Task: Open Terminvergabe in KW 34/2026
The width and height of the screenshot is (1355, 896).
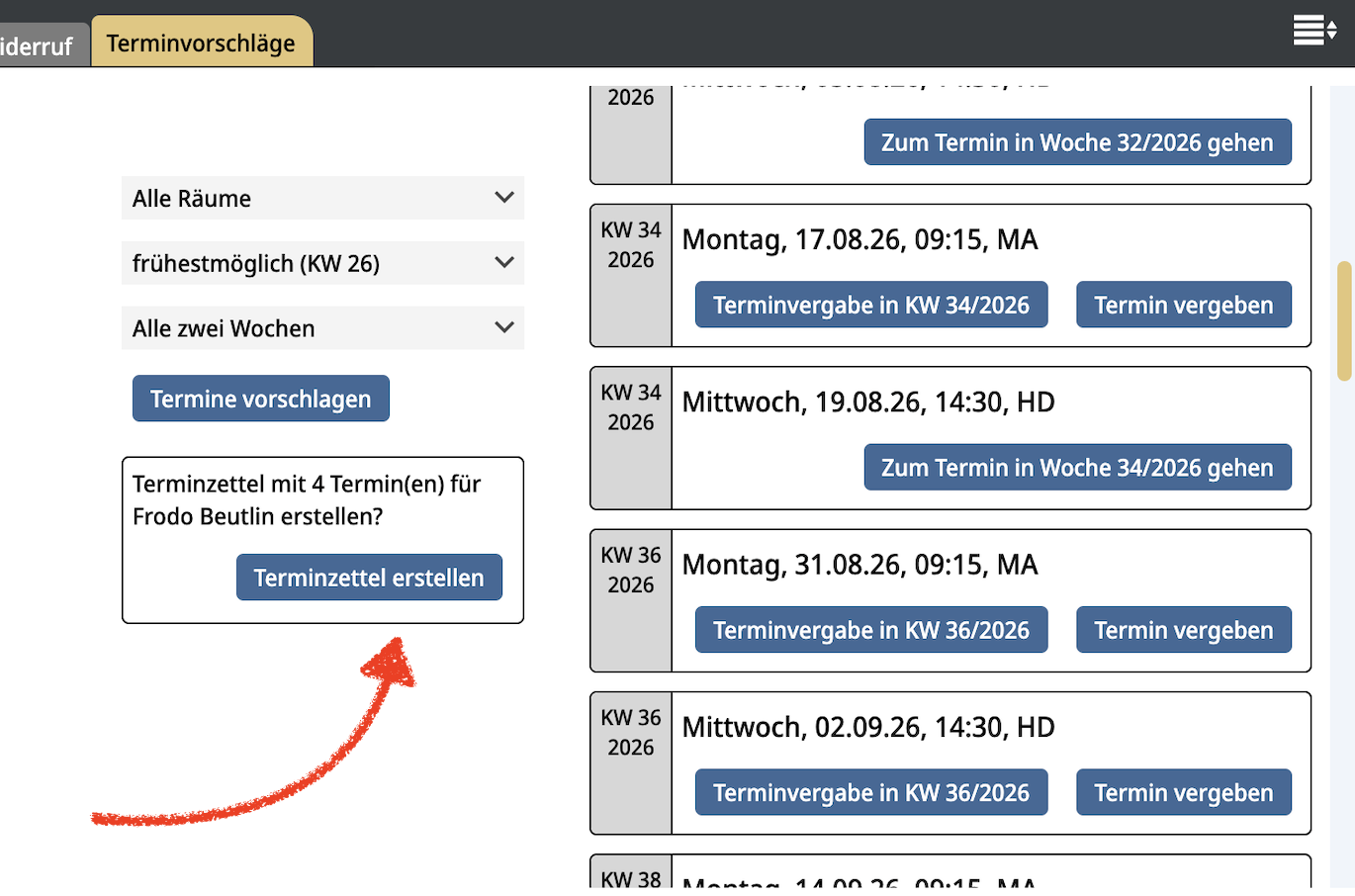Action: [x=871, y=305]
